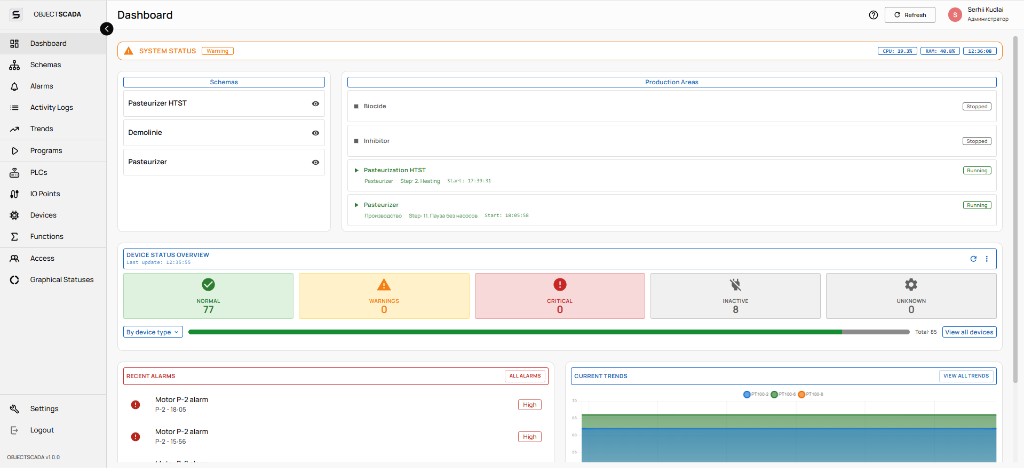Click the Inactive unplugged icon
The height and width of the screenshot is (473, 1024).
coord(735,284)
